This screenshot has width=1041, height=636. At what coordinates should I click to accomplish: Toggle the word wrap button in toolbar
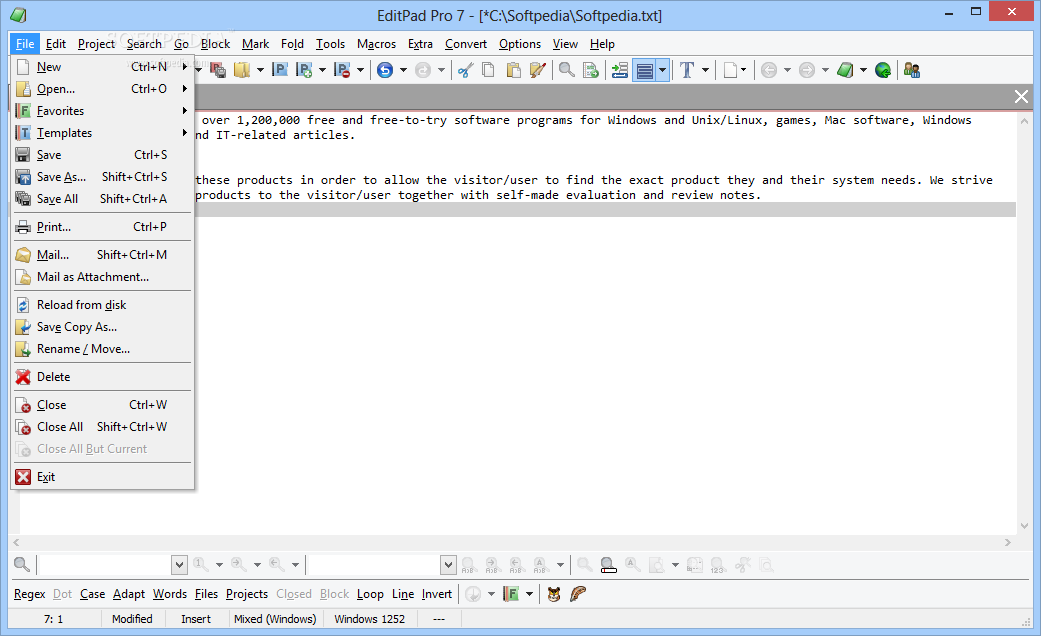pyautogui.click(x=645, y=70)
